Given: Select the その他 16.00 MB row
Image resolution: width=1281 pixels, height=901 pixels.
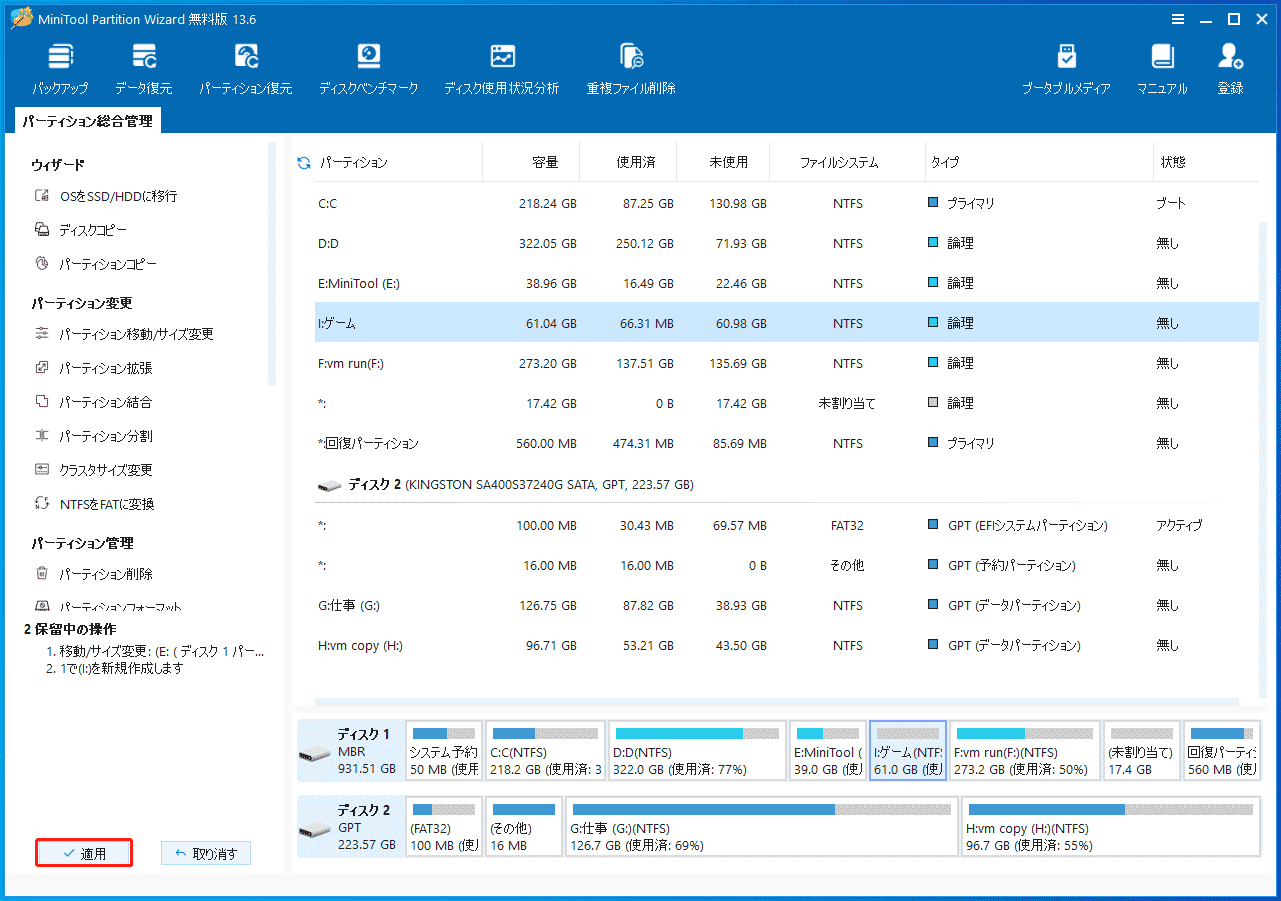Looking at the screenshot, I should [786, 565].
